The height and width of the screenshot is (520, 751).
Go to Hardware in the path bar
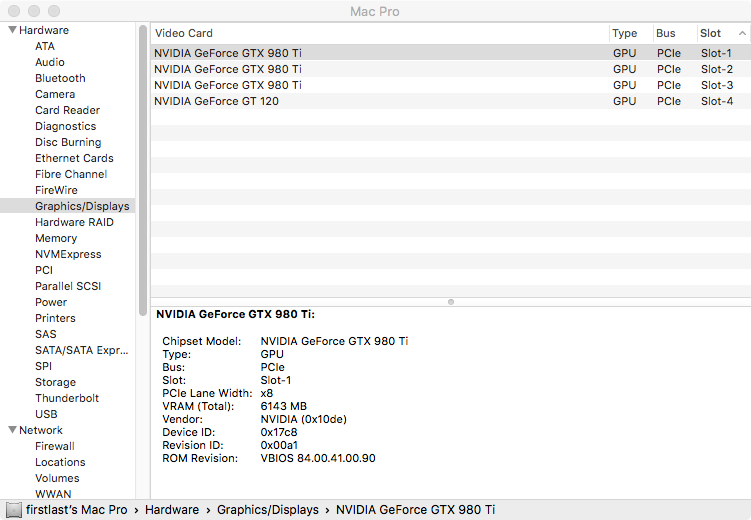[172, 510]
